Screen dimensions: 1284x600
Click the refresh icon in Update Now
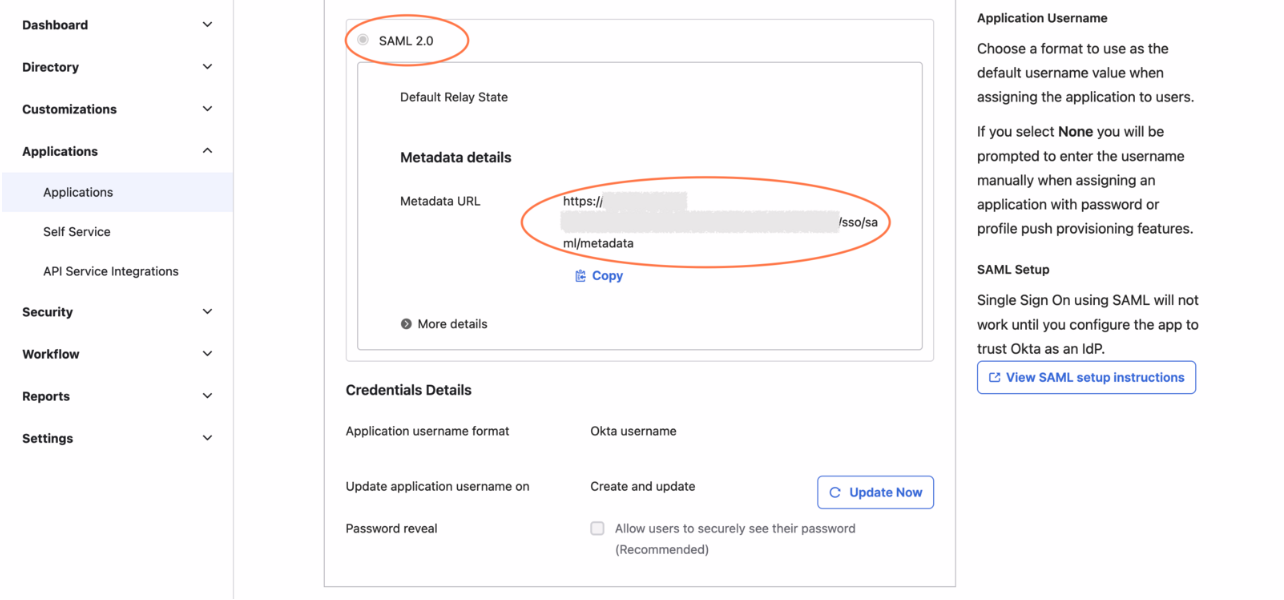point(835,493)
